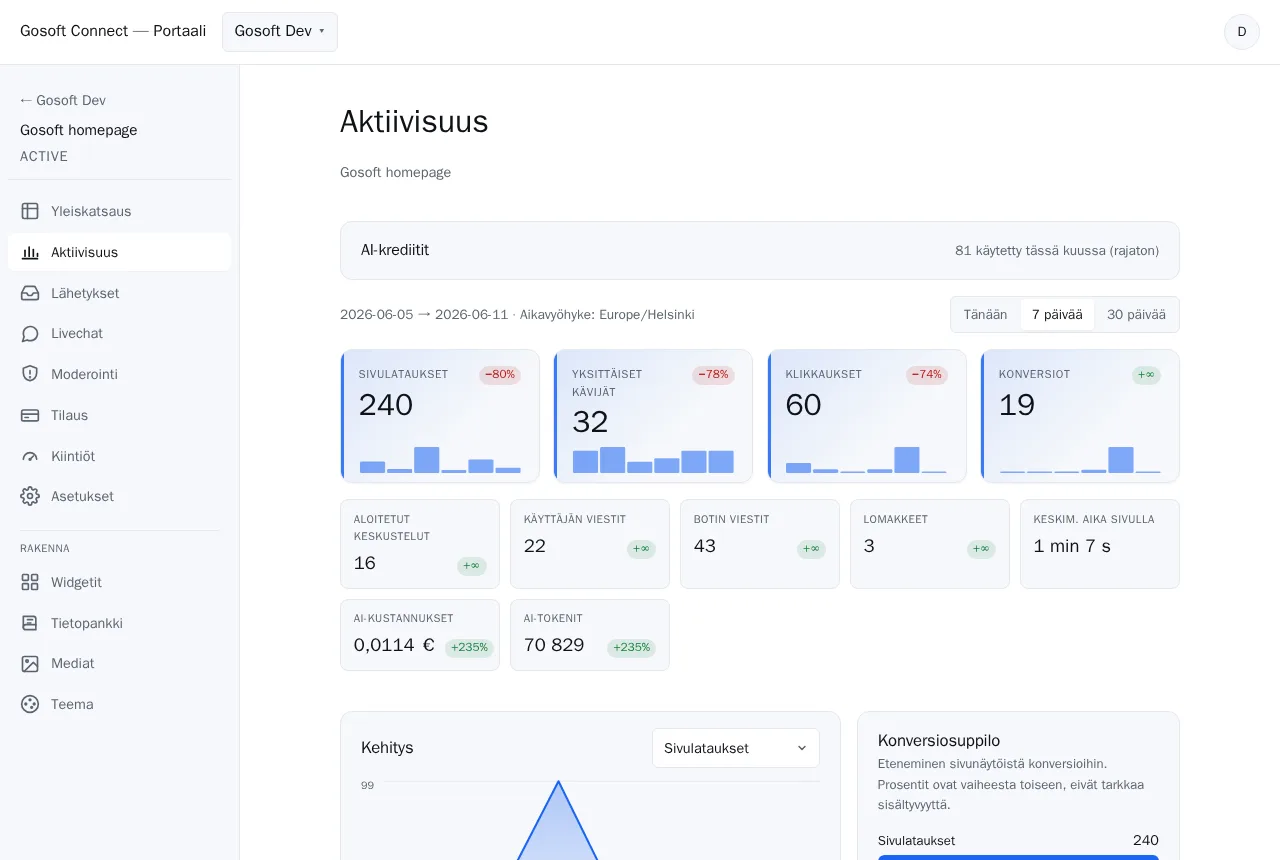Click the Gosoft Connect — Portaali title
The image size is (1280, 860).
point(113,31)
